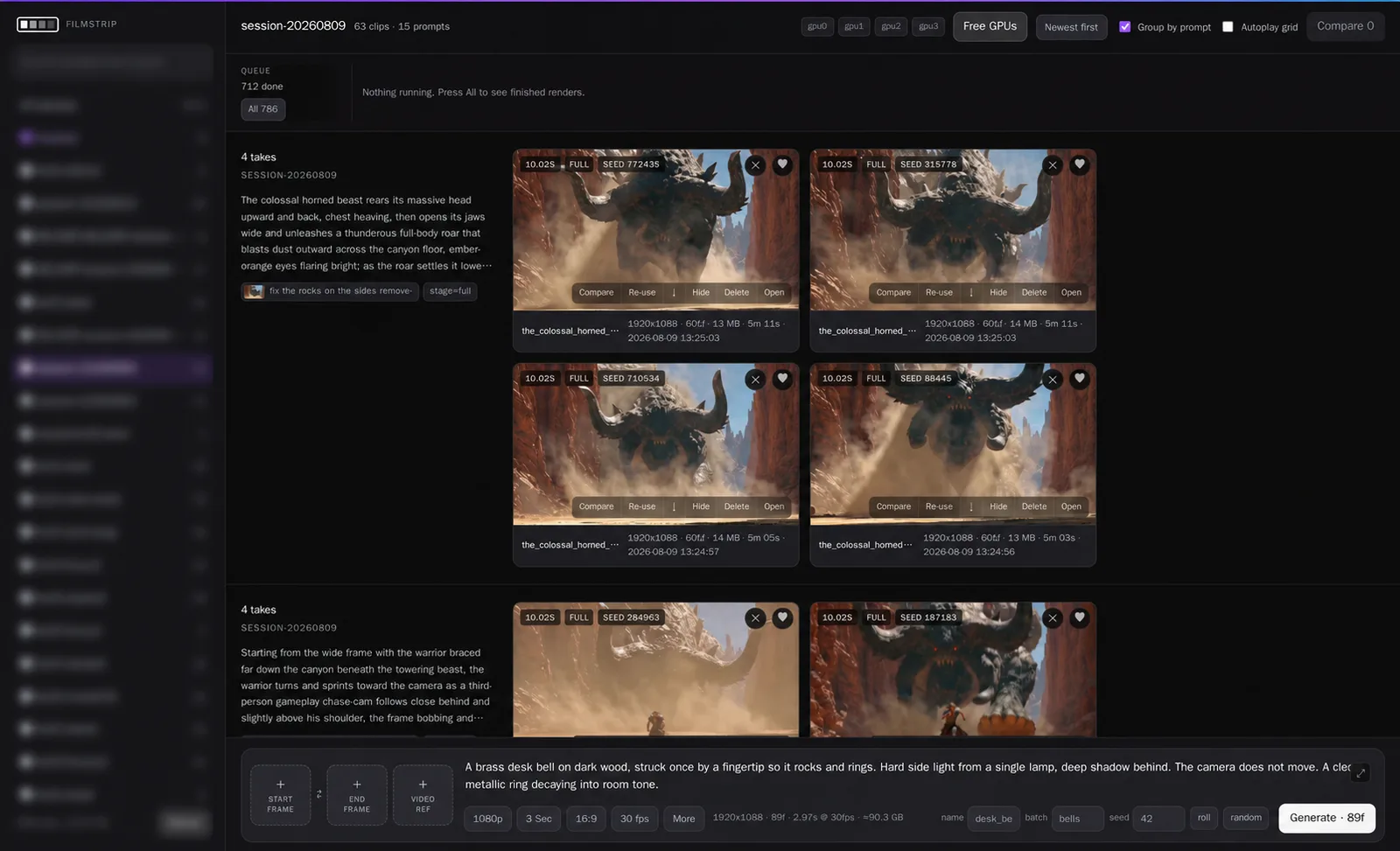Click Generate 89f
Screen dimensions: 1400x851
coord(1326,818)
